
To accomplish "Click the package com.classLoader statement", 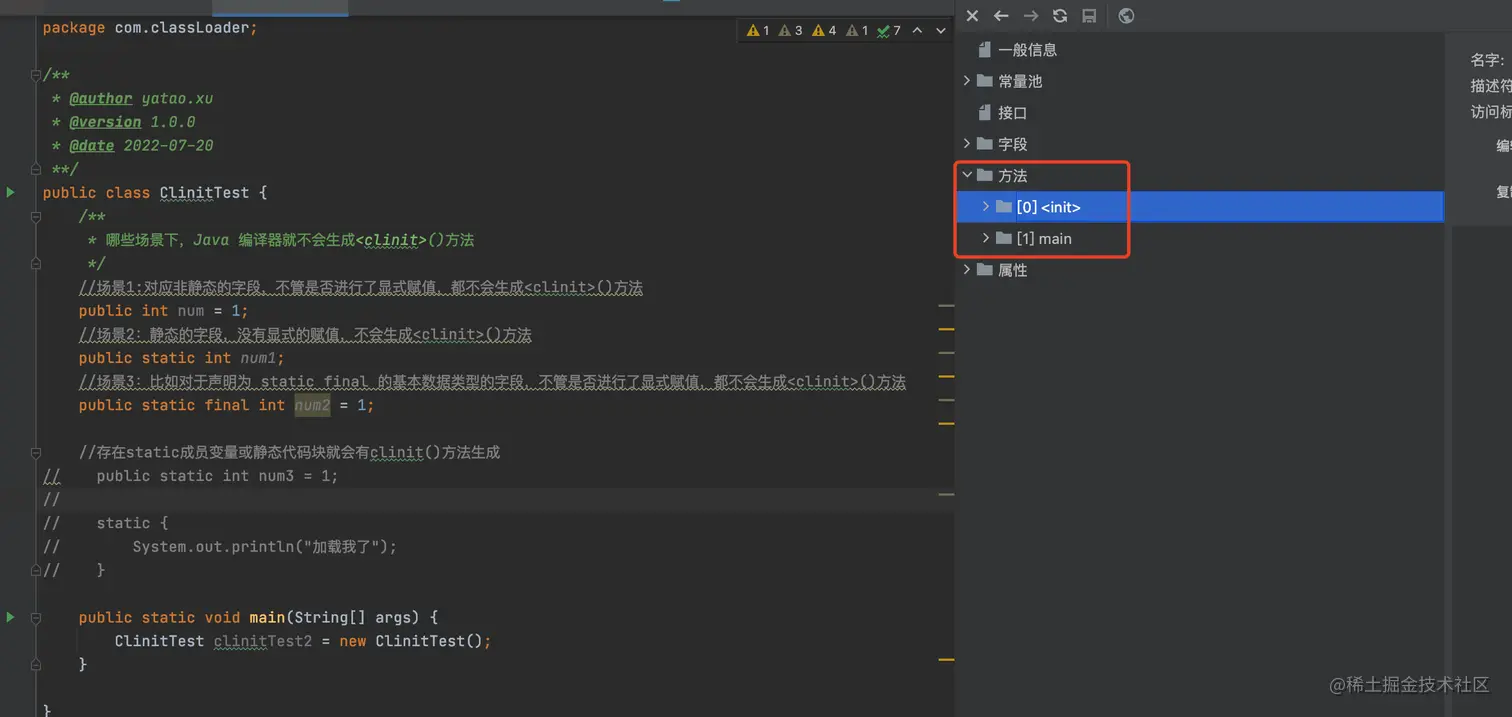I will 150,28.
